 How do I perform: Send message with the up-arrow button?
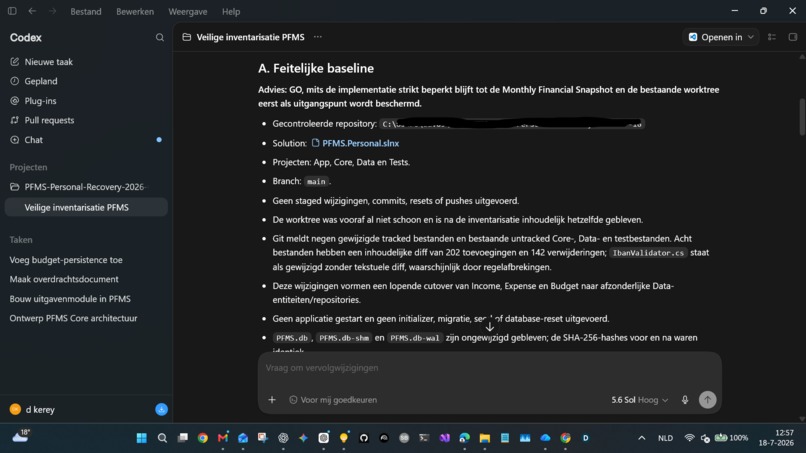707,400
